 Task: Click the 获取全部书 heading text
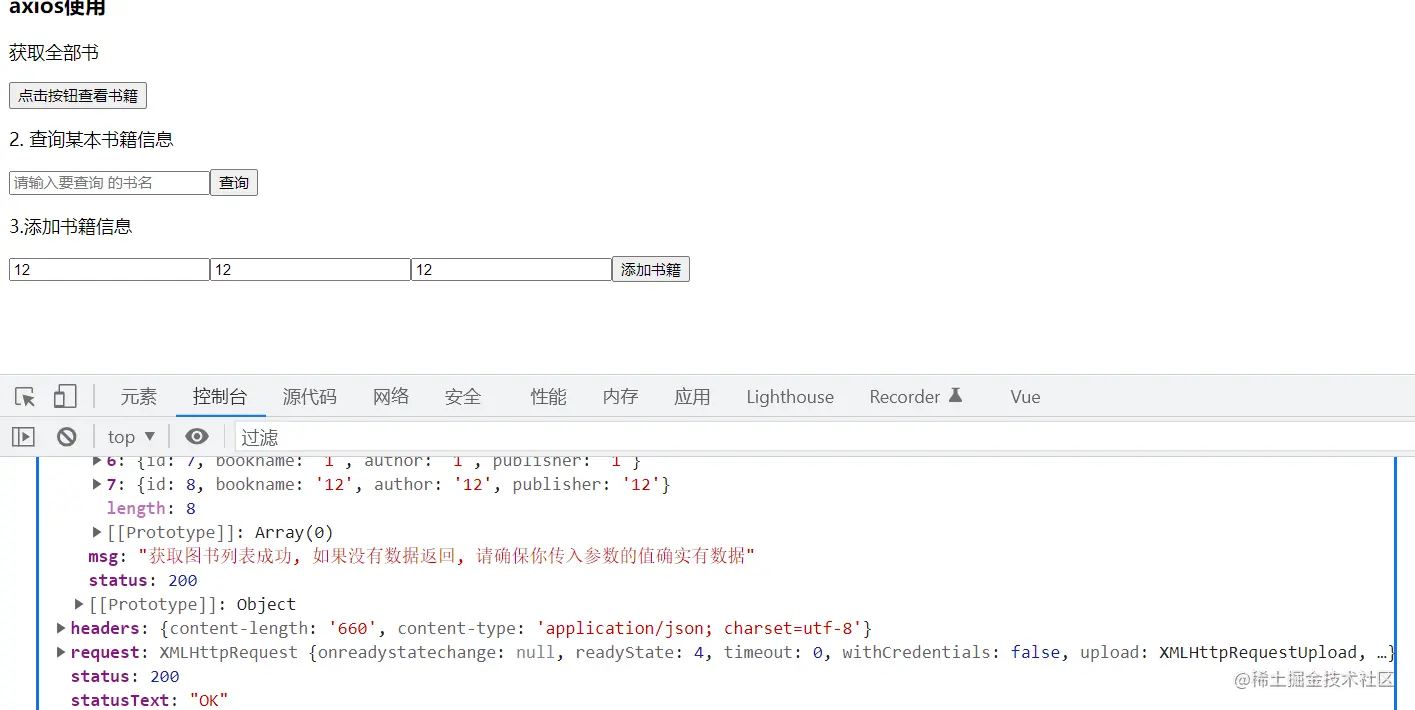(54, 53)
